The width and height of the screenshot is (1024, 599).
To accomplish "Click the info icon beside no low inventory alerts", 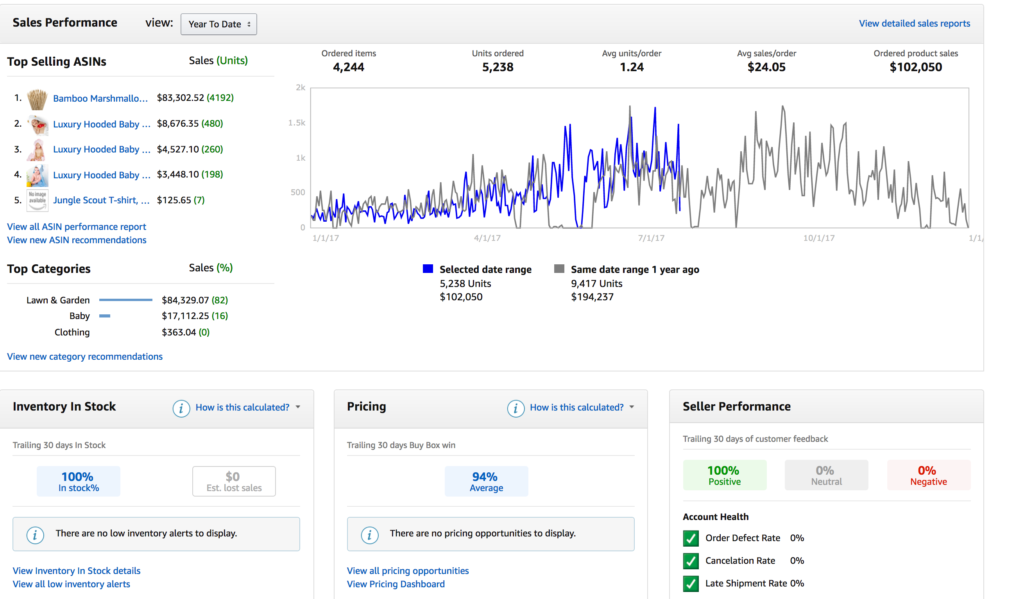I will (35, 534).
